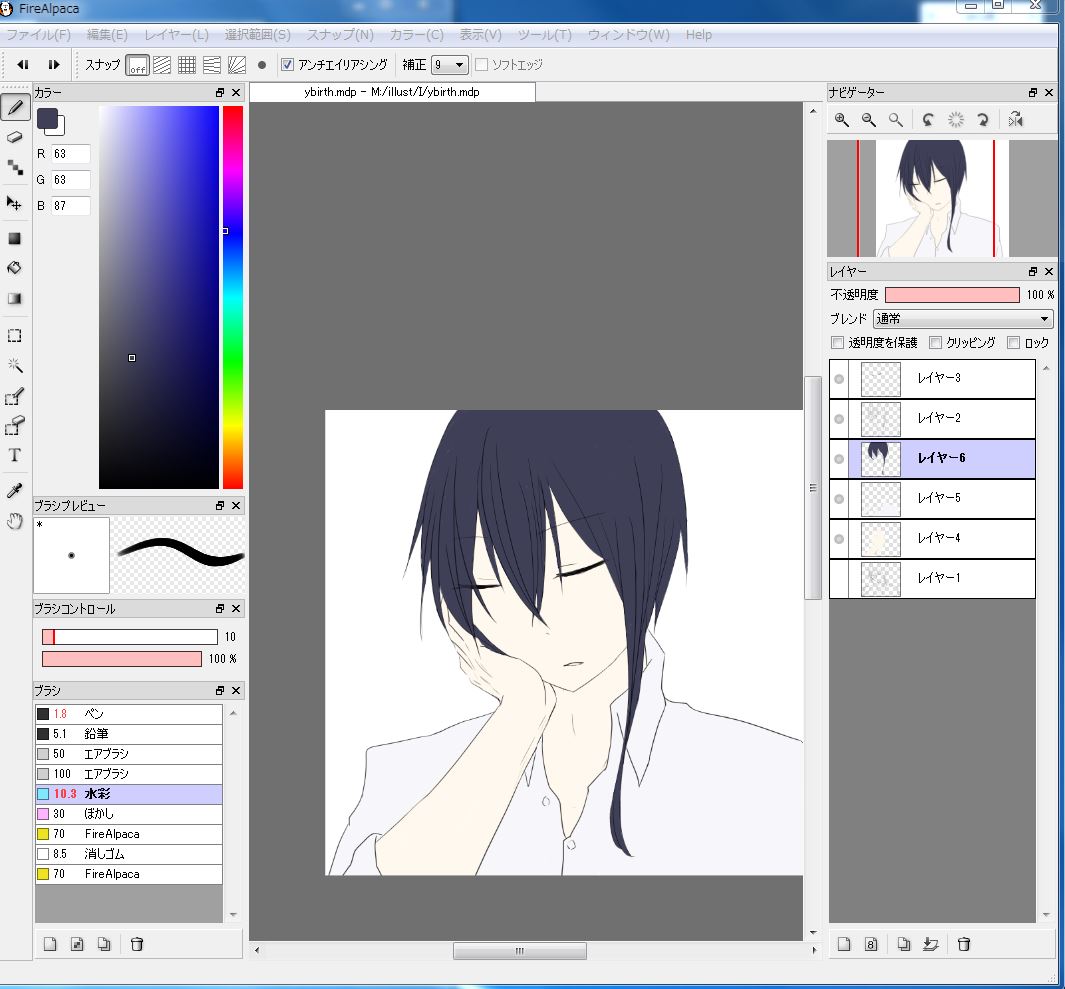1065x989 pixels.
Task: Open the 補正 value dropdown
Action: coord(449,65)
